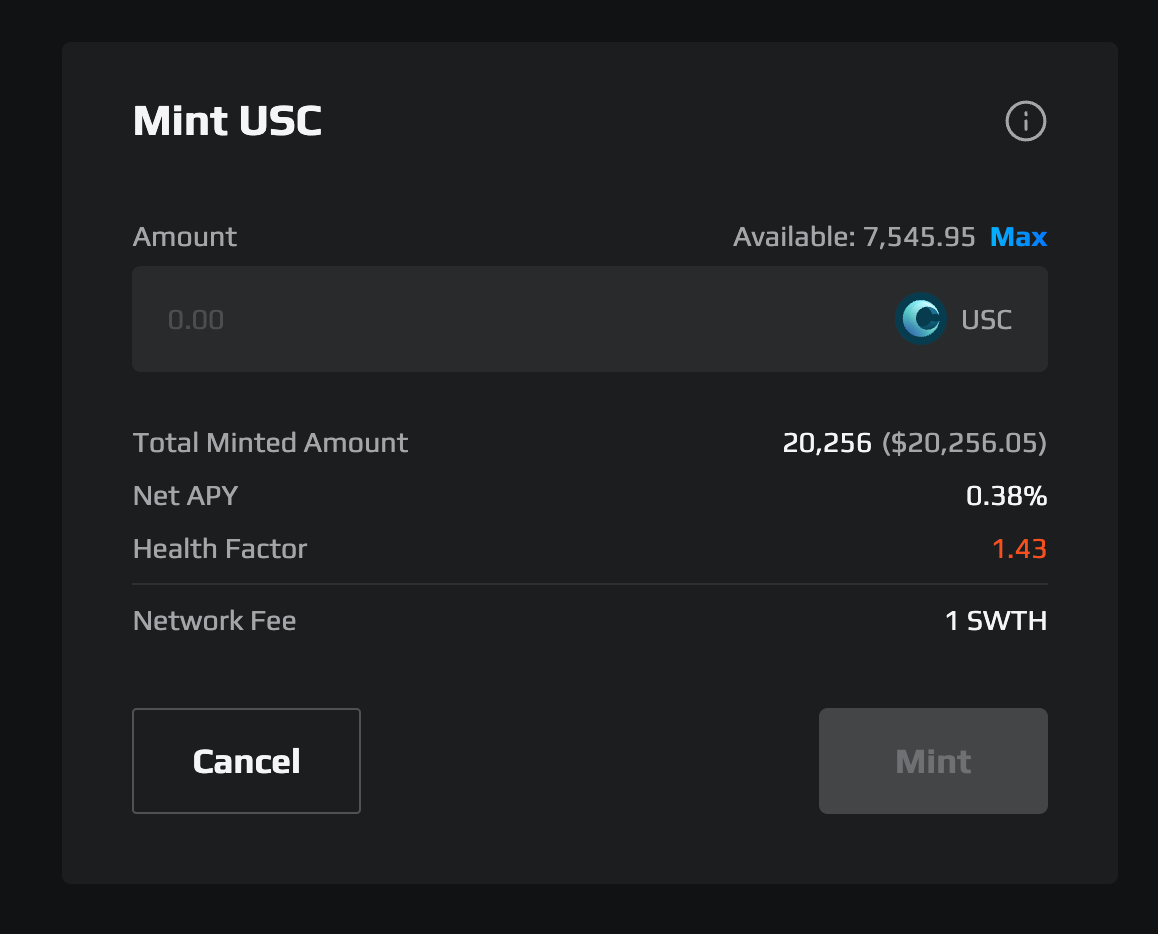The width and height of the screenshot is (1158, 934).
Task: Click the disabled Mint button
Action: coord(933,761)
